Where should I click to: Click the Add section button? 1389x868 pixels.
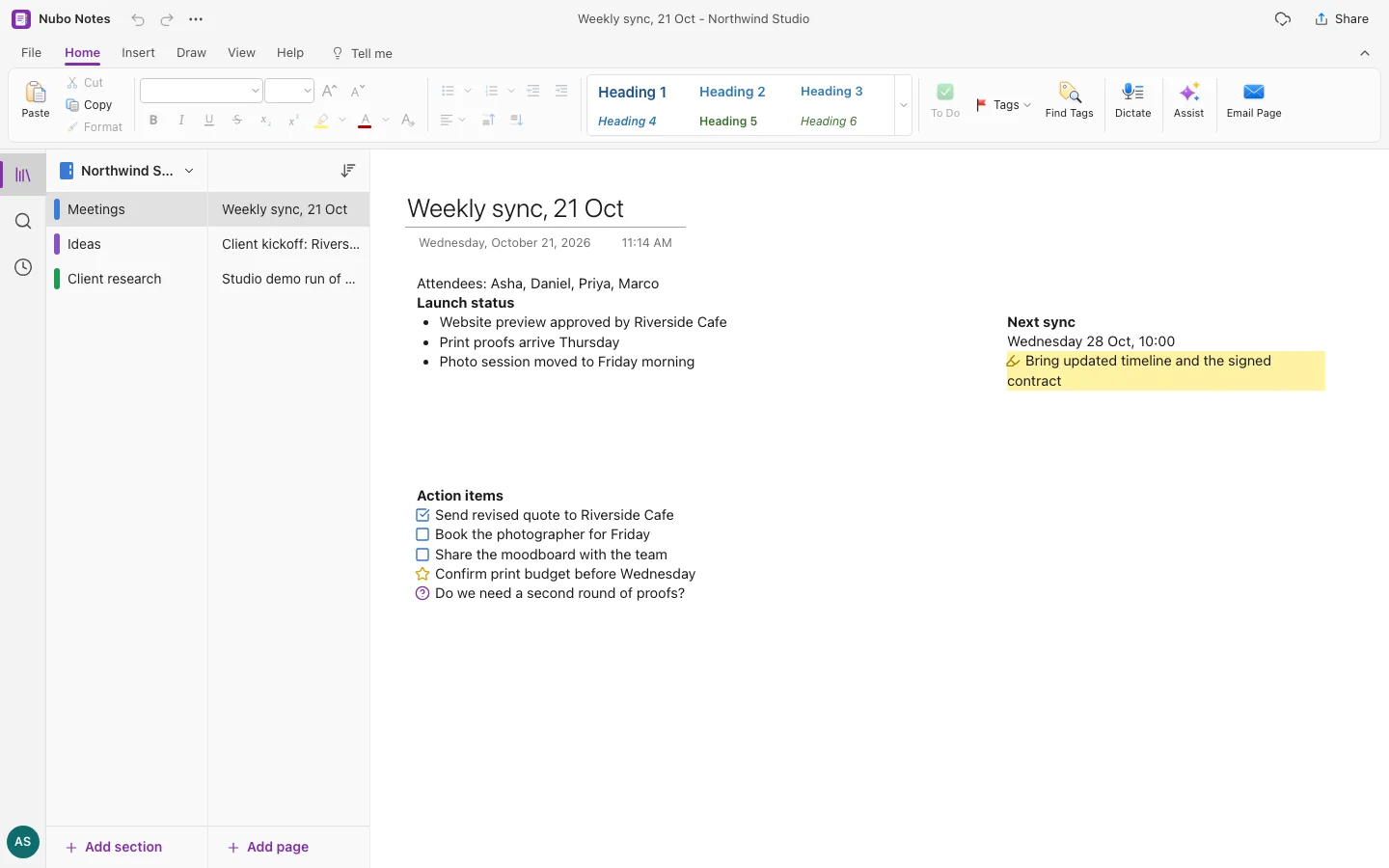point(114,847)
